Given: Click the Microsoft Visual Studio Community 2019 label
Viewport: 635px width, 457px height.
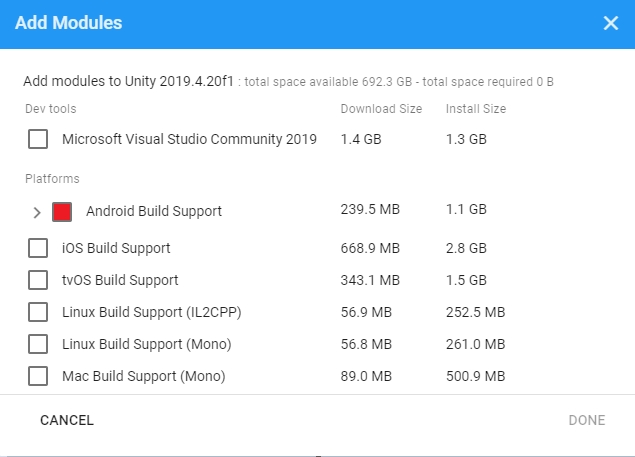Looking at the screenshot, I should point(189,139).
